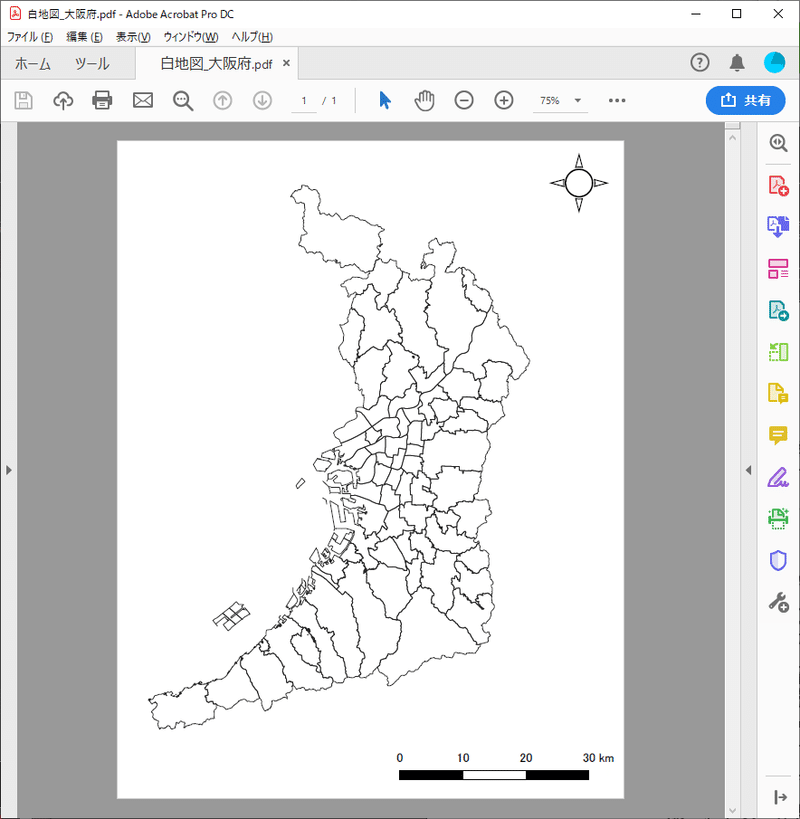Open Send for Comments yellow icon

click(x=778, y=393)
